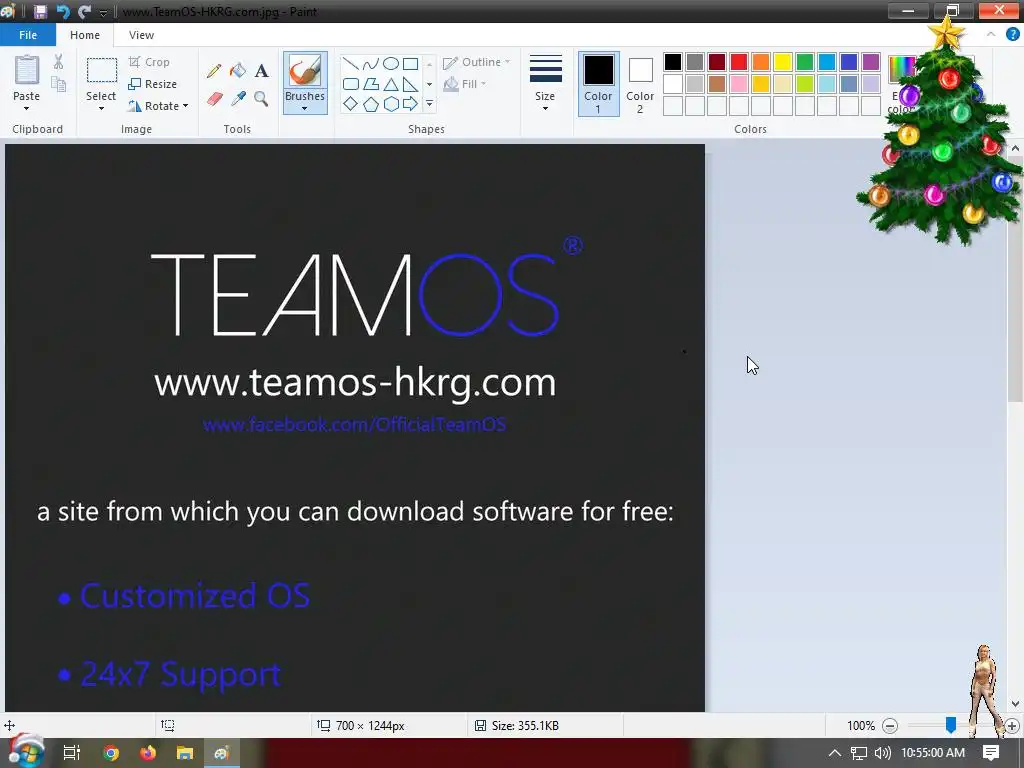This screenshot has height=768, width=1024.
Task: Open the shape Fill dropdown
Action: click(465, 84)
